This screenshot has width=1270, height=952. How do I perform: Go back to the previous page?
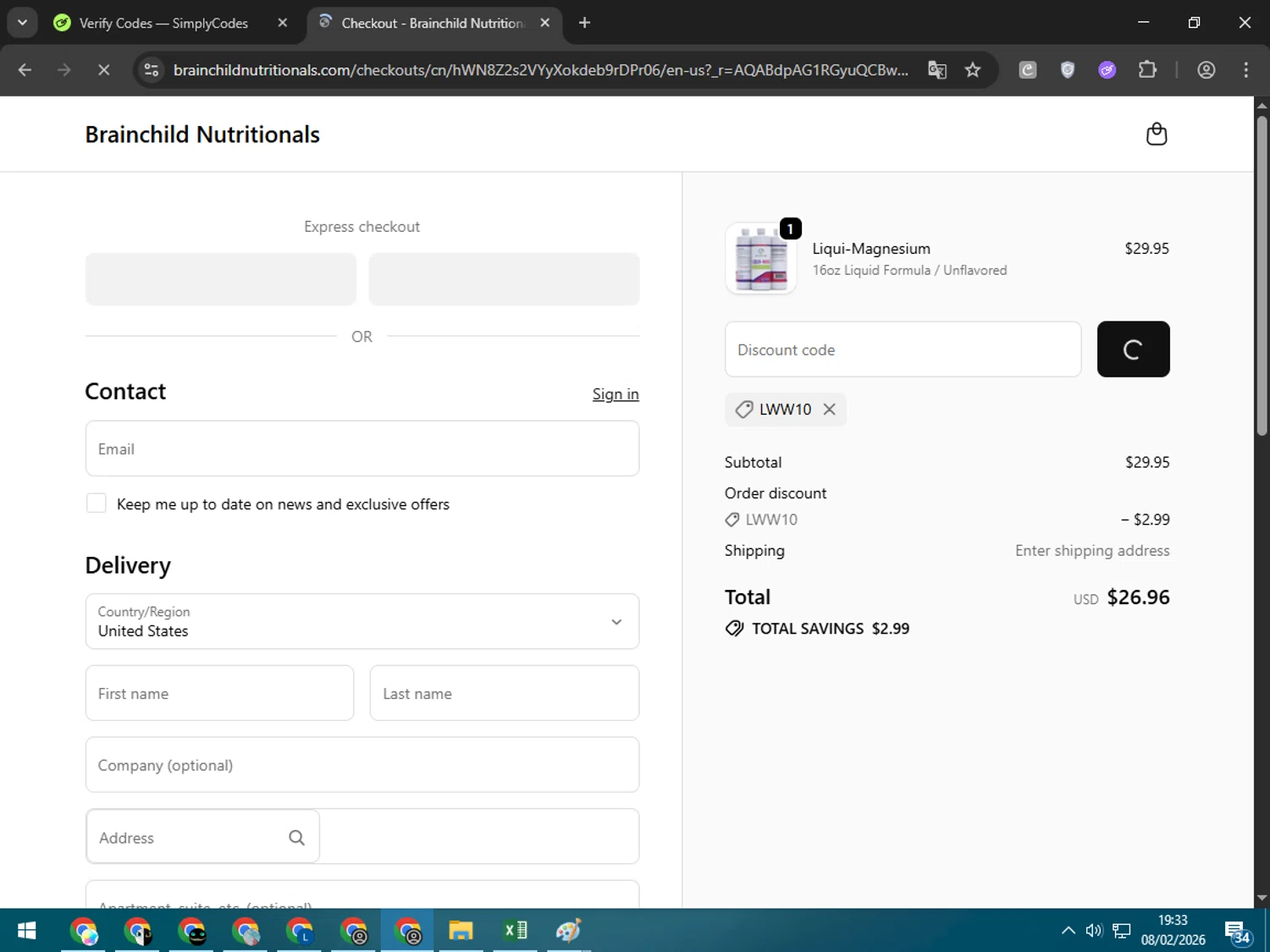(25, 70)
